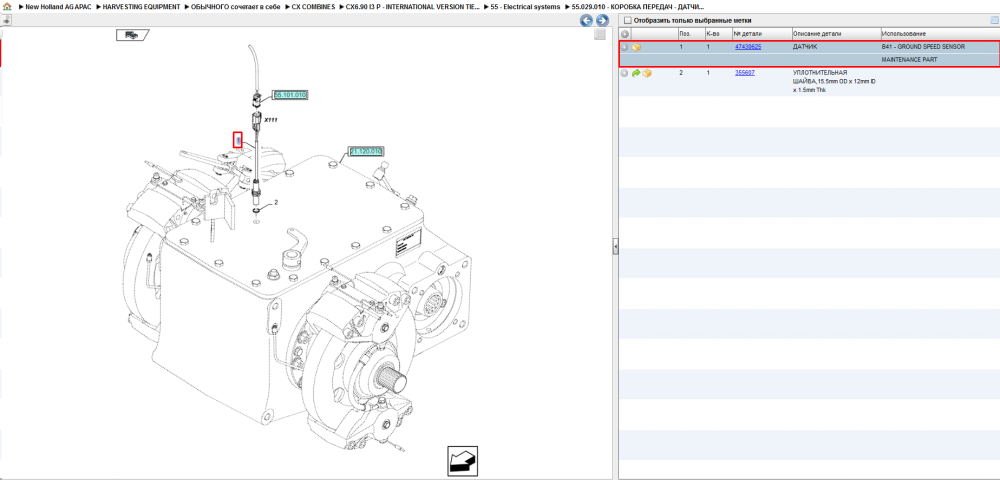Click the pin panel icon below home
The image size is (1000, 480).
click(x=6, y=20)
